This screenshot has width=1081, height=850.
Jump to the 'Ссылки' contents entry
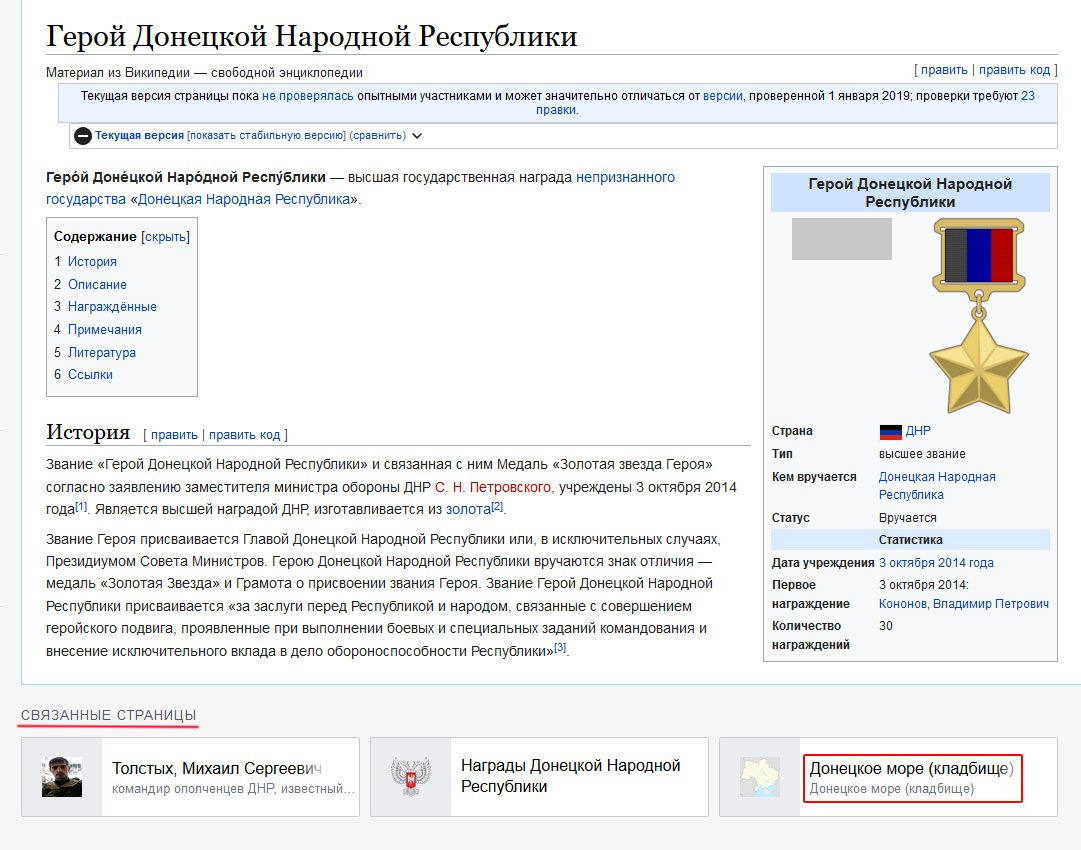click(90, 374)
